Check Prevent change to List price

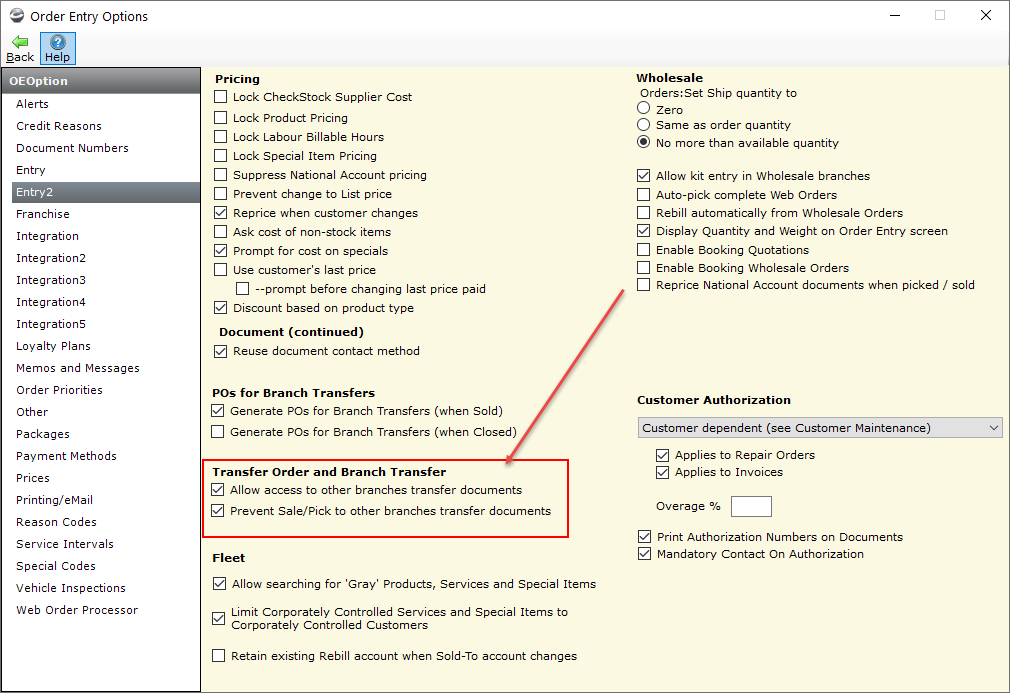point(220,194)
